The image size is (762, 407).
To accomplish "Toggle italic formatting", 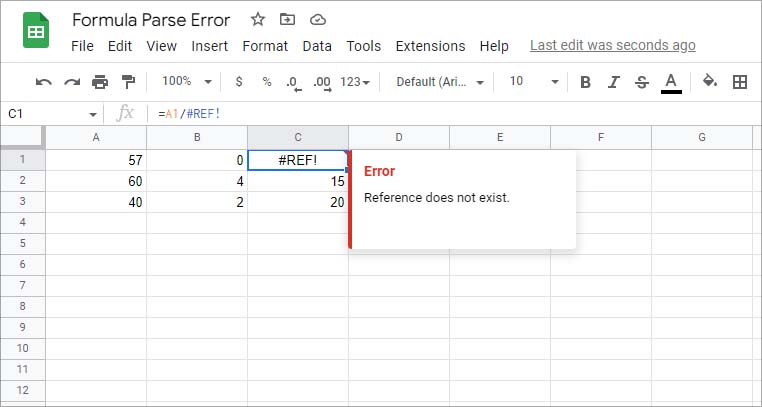I will (614, 82).
